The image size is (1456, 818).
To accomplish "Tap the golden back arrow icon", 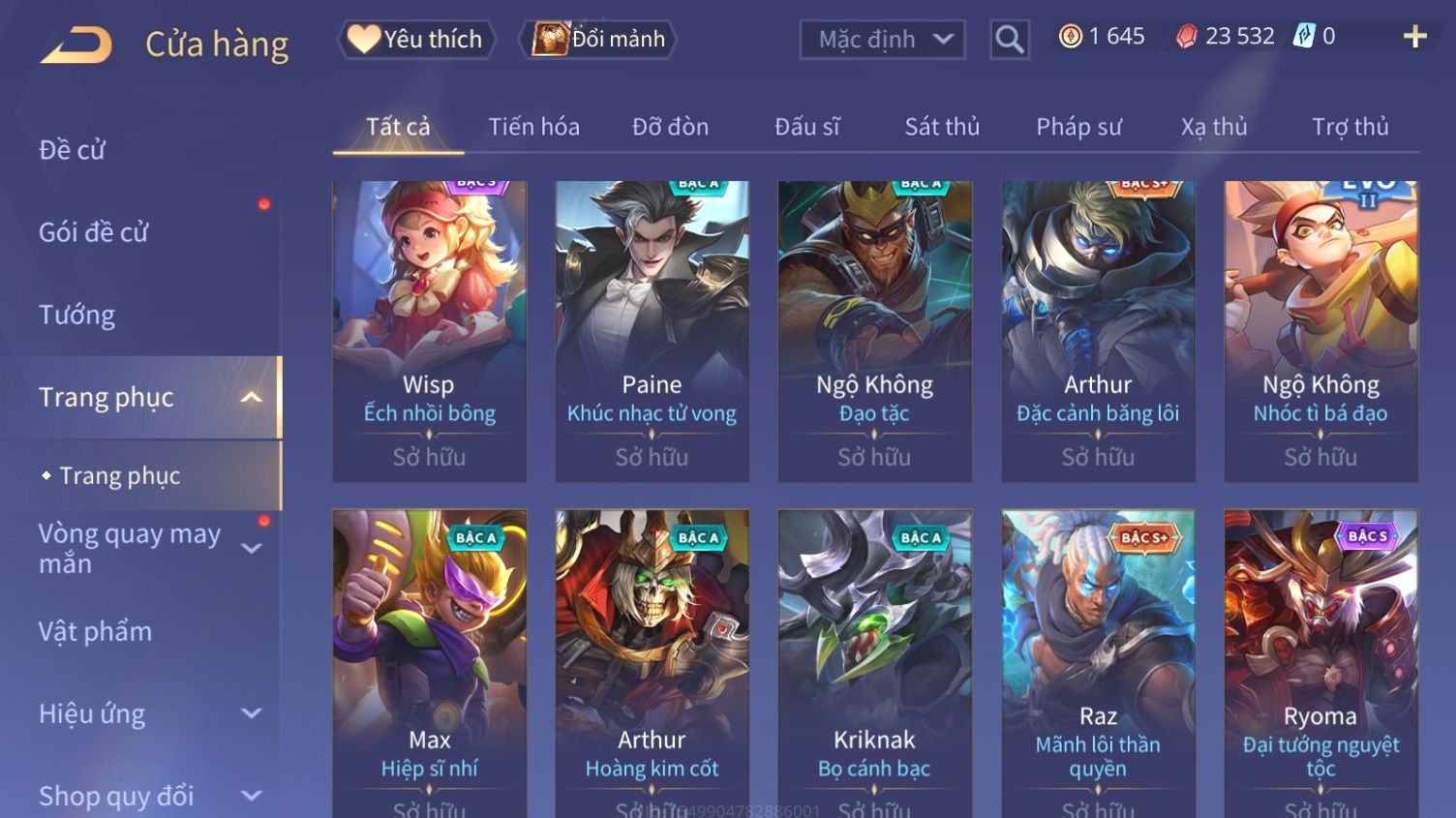I will point(76,45).
